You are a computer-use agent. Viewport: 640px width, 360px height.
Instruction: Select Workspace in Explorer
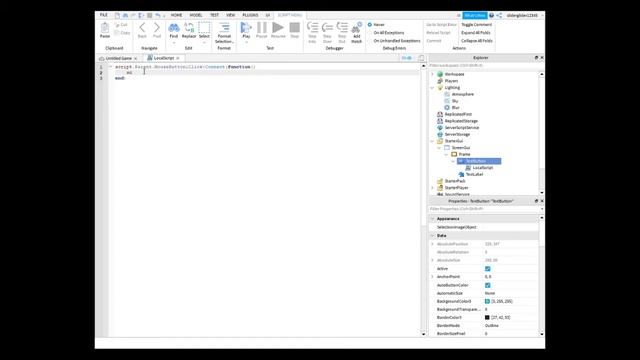(454, 74)
